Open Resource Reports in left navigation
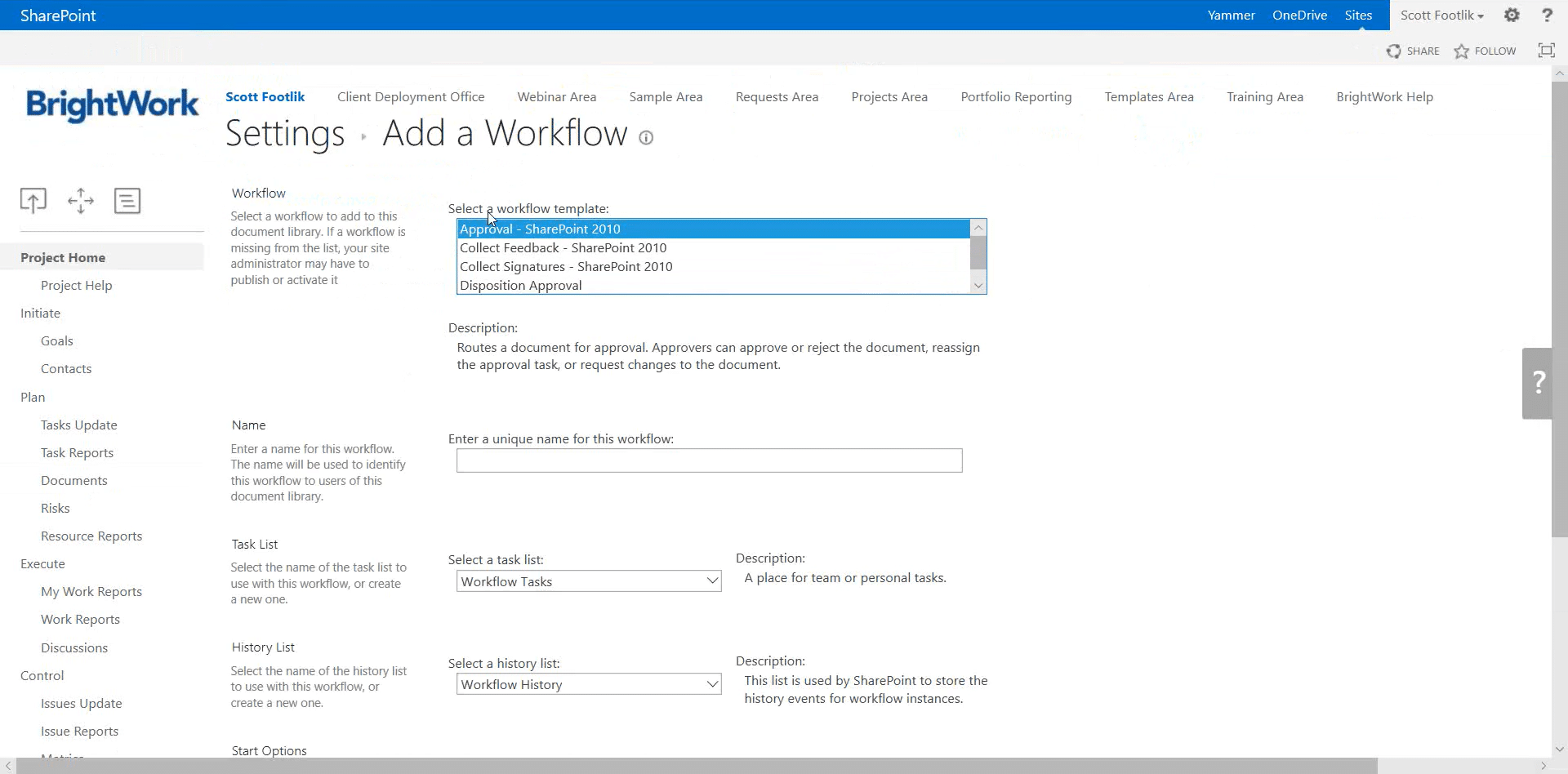Screen dimensions: 1568x774 (91, 536)
